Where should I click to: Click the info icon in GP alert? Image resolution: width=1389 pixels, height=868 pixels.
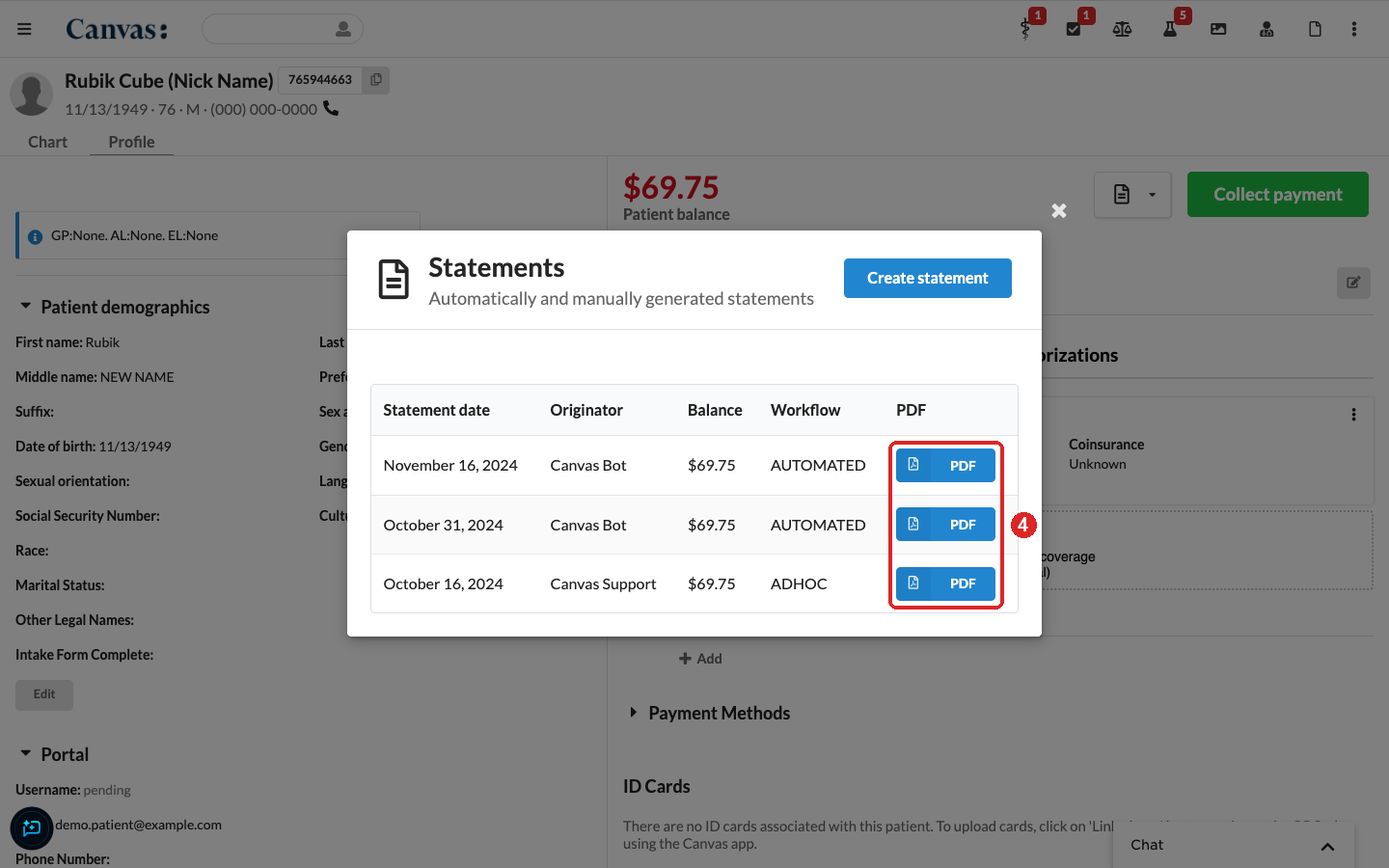coord(36,236)
